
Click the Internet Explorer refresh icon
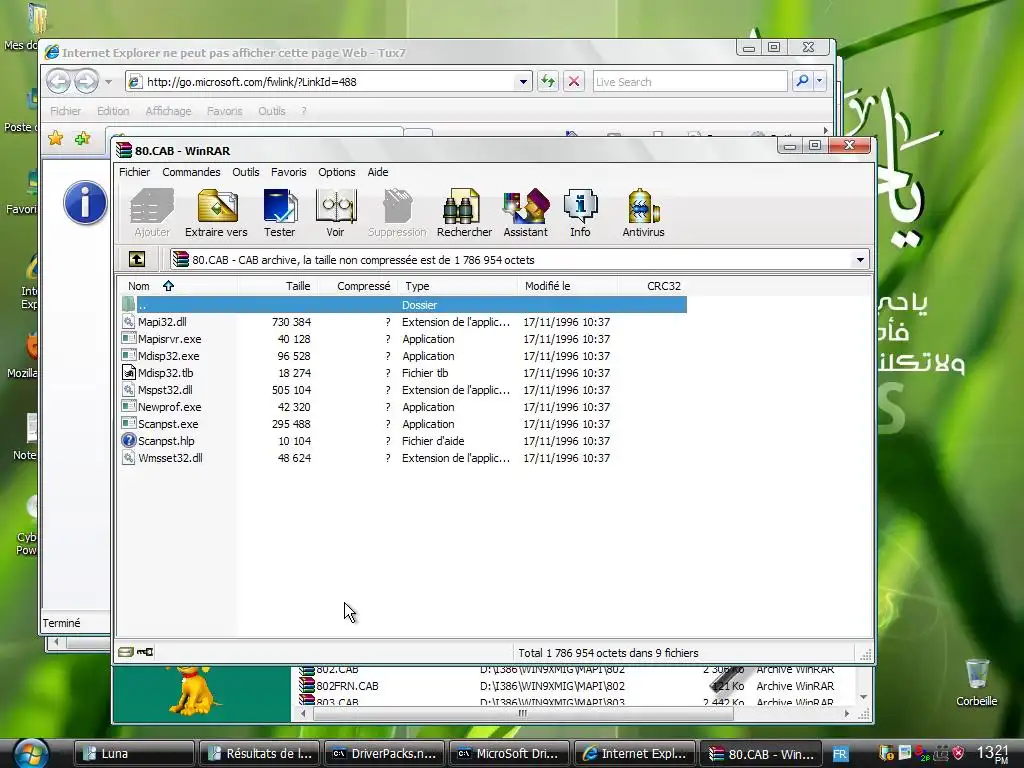[x=547, y=82]
